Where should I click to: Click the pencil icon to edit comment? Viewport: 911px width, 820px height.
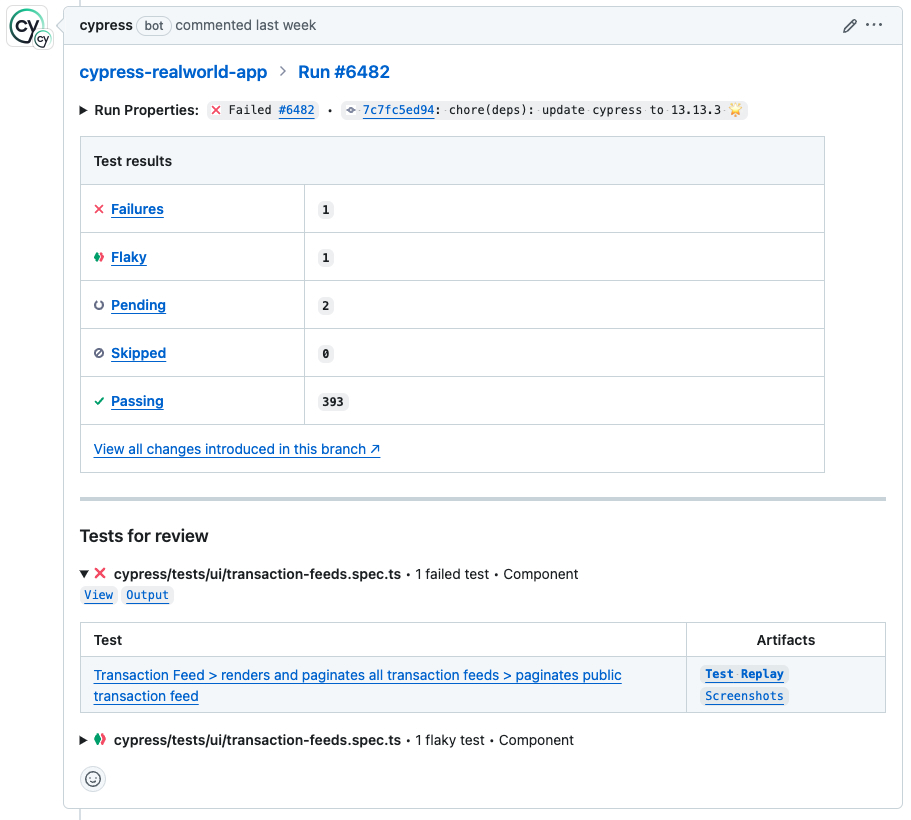point(850,25)
